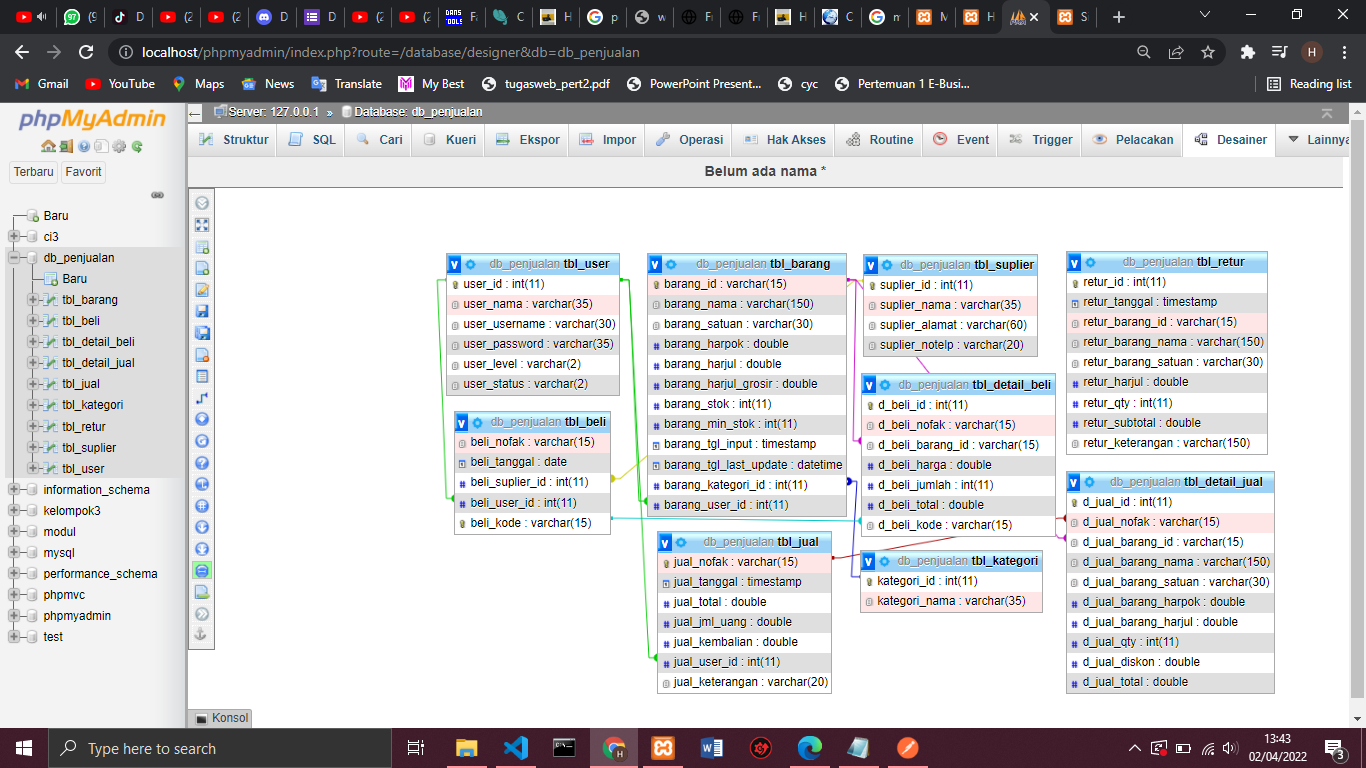1366x768 pixels.
Task: Open settings via sidebar gear icon
Action: 119,146
